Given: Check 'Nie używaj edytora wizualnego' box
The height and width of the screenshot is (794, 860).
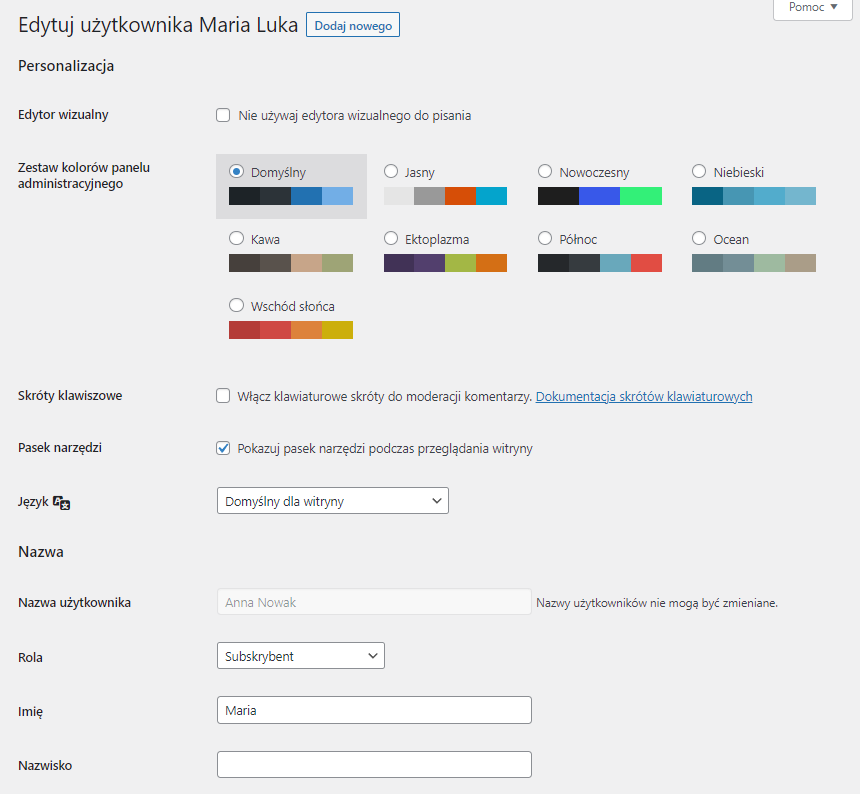Looking at the screenshot, I should [x=223, y=115].
